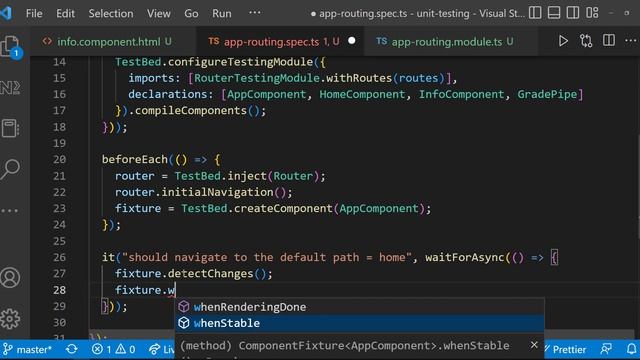Viewport: 640px width, 360px height.
Task: Close the suggestion details popup
Action: click(x=534, y=345)
